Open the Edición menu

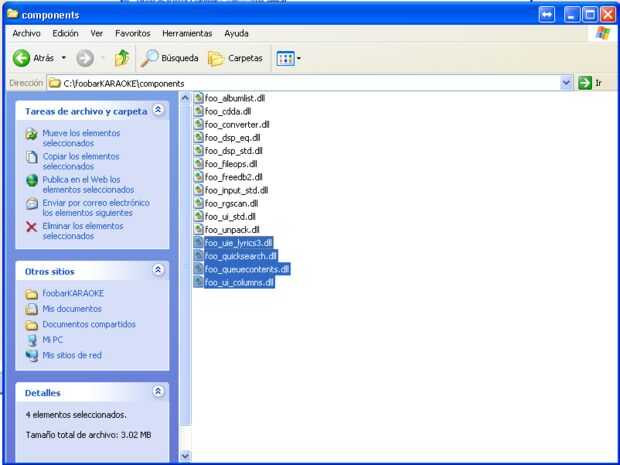[x=65, y=34]
